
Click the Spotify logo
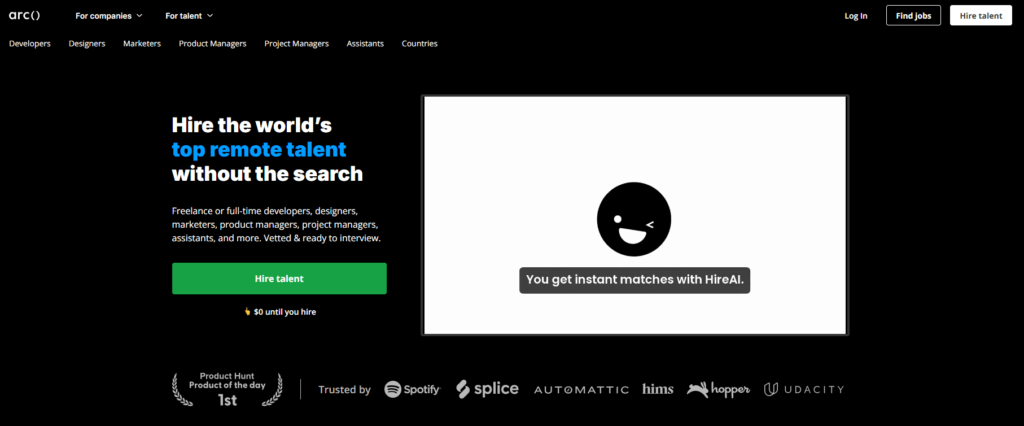point(413,389)
